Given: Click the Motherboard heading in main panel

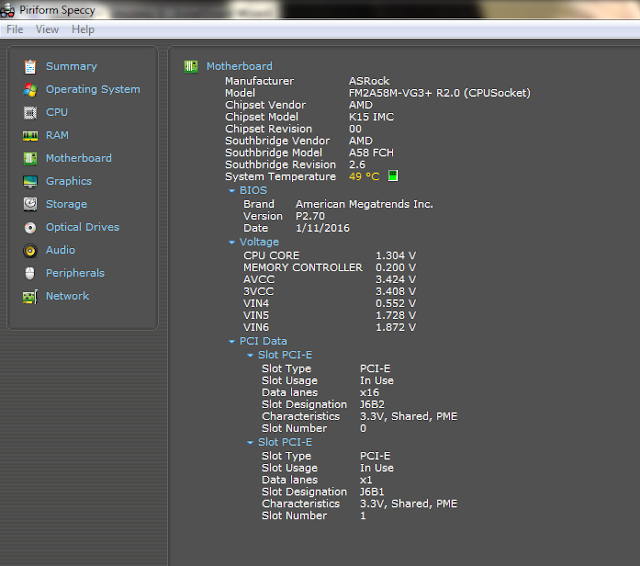Looking at the screenshot, I should point(239,66).
